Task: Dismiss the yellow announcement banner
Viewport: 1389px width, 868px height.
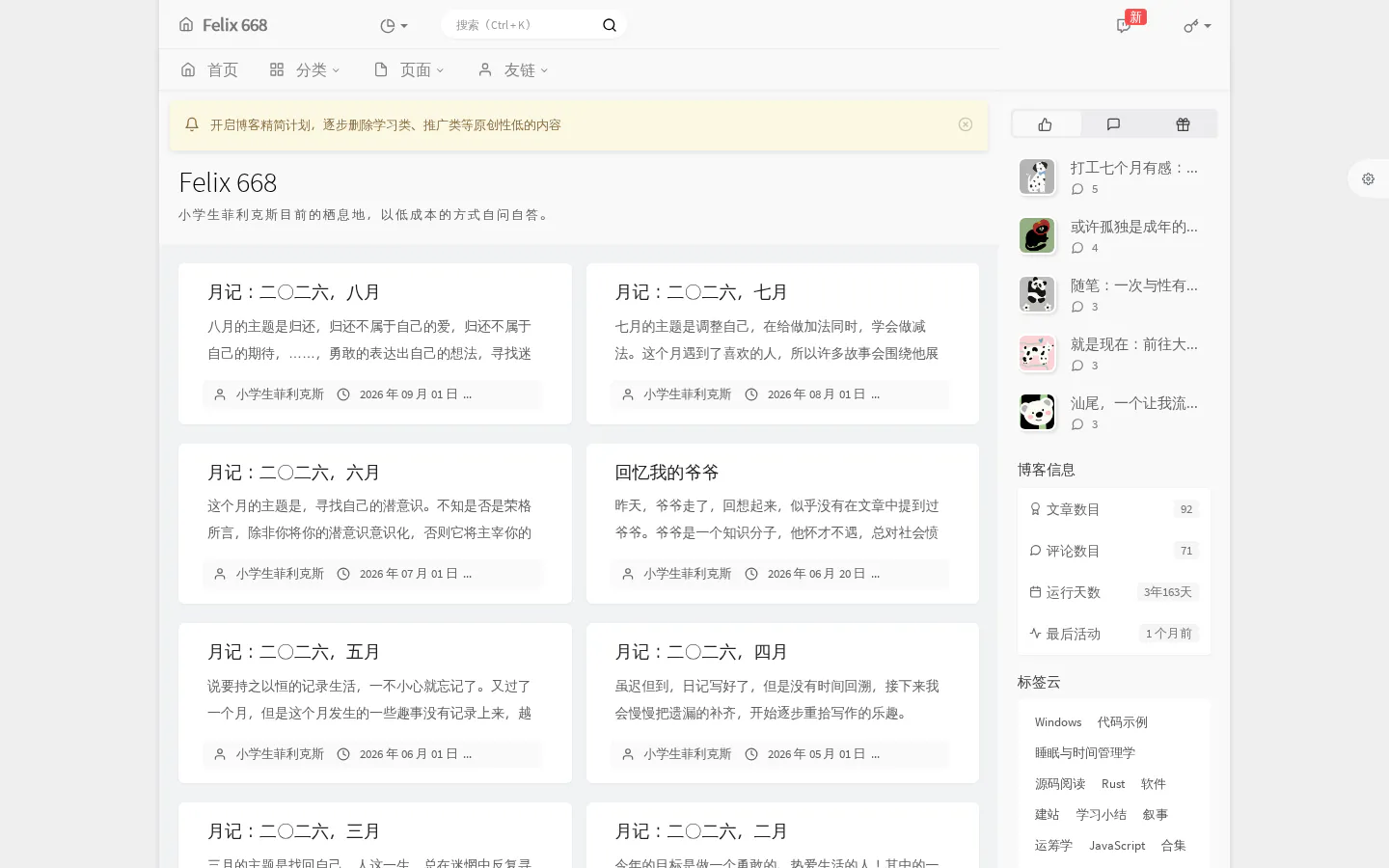Action: [966, 124]
